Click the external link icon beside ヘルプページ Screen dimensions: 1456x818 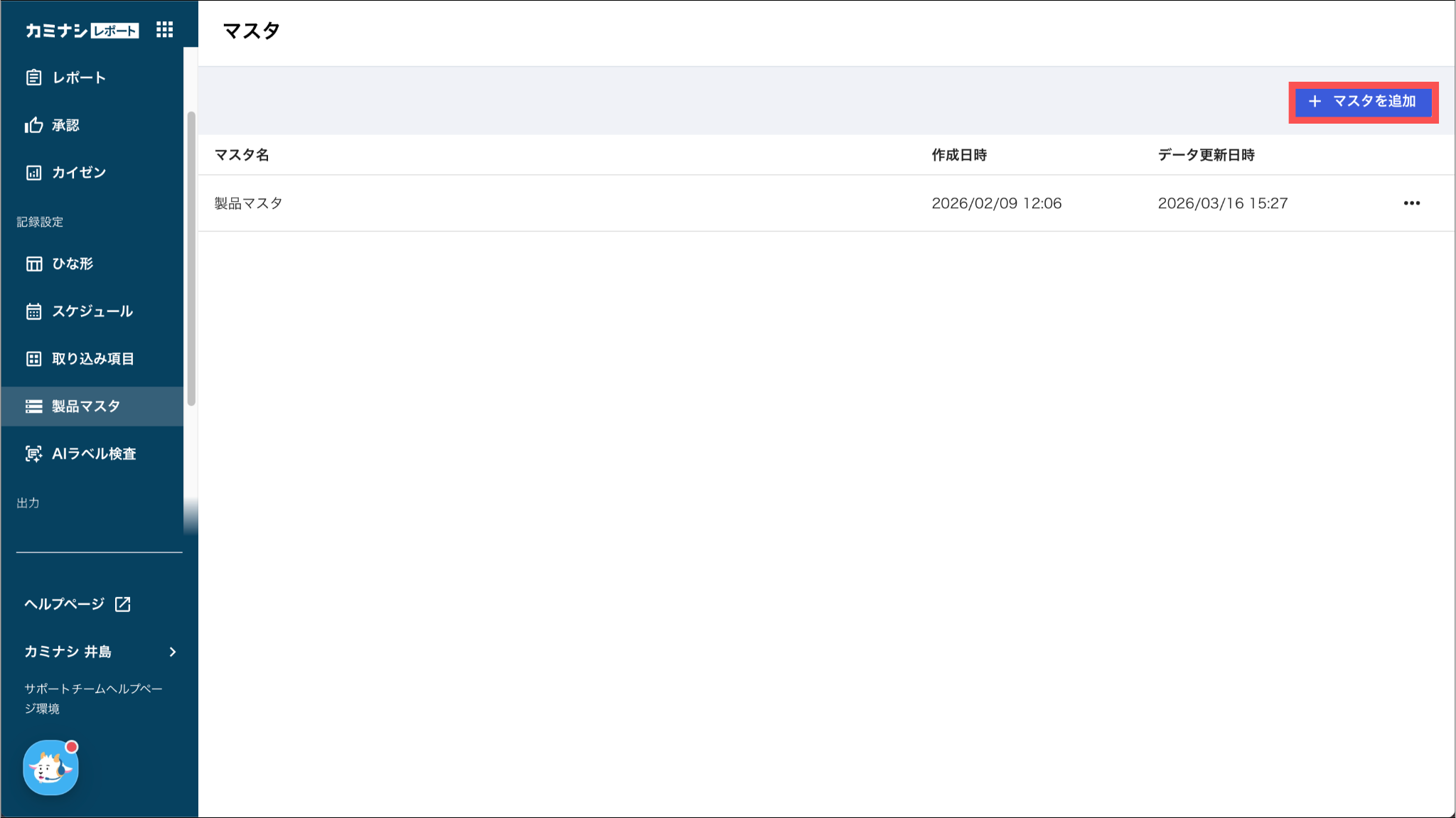(123, 604)
